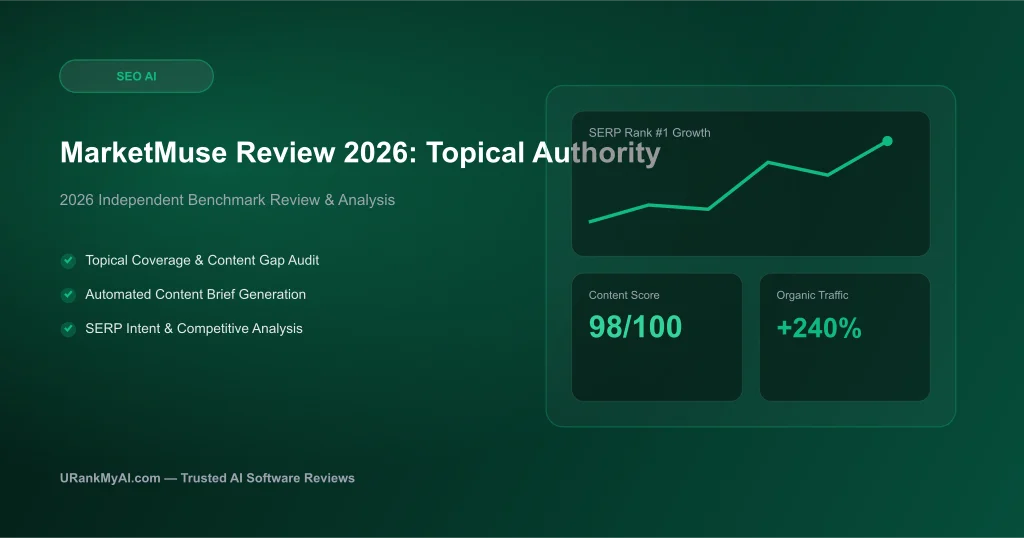This screenshot has width=1024, height=538.
Task: Click the +240% traffic value
Action: [818, 328]
